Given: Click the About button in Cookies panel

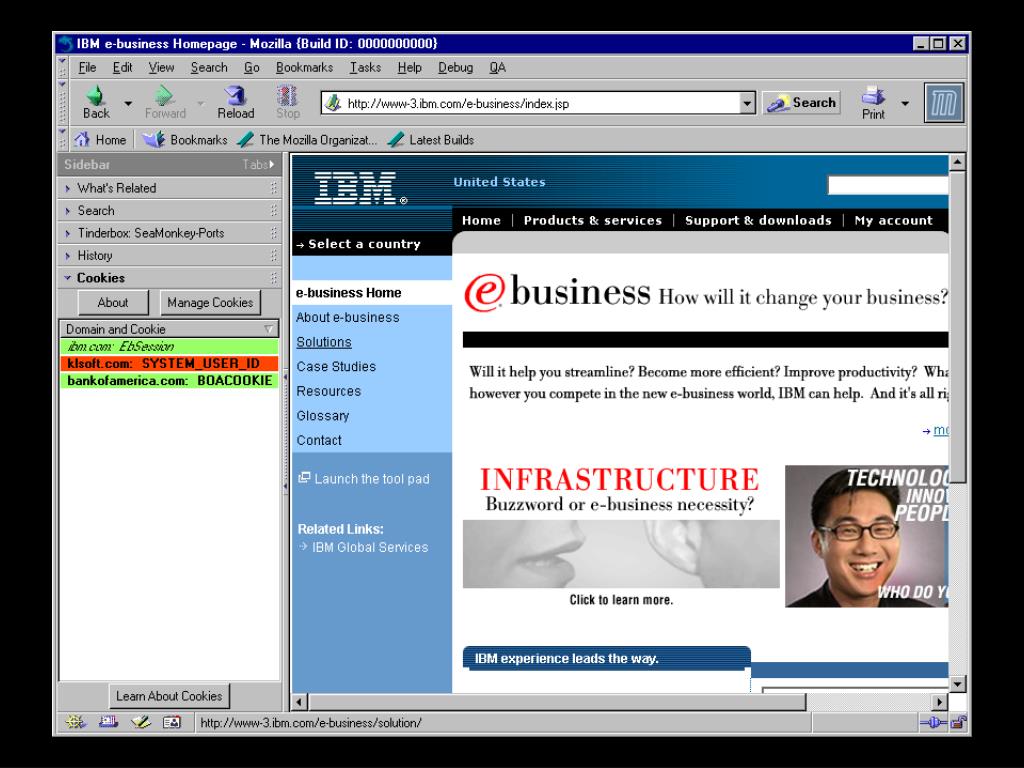Looking at the screenshot, I should click(113, 302).
